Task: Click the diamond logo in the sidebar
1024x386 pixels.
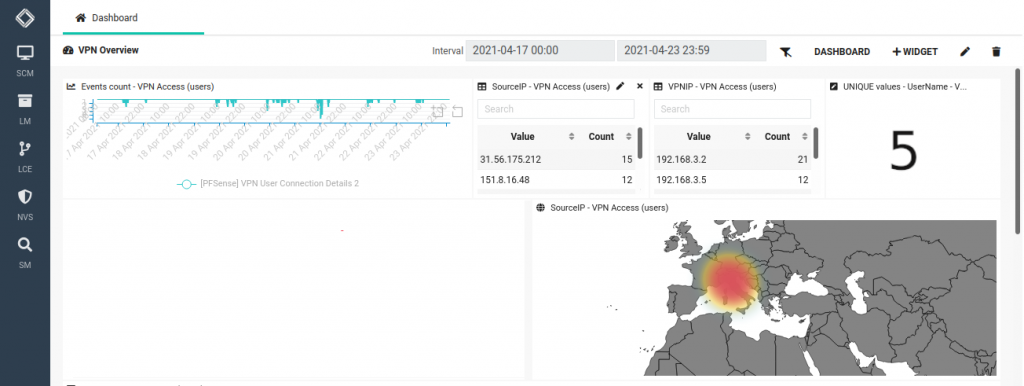Action: point(25,18)
